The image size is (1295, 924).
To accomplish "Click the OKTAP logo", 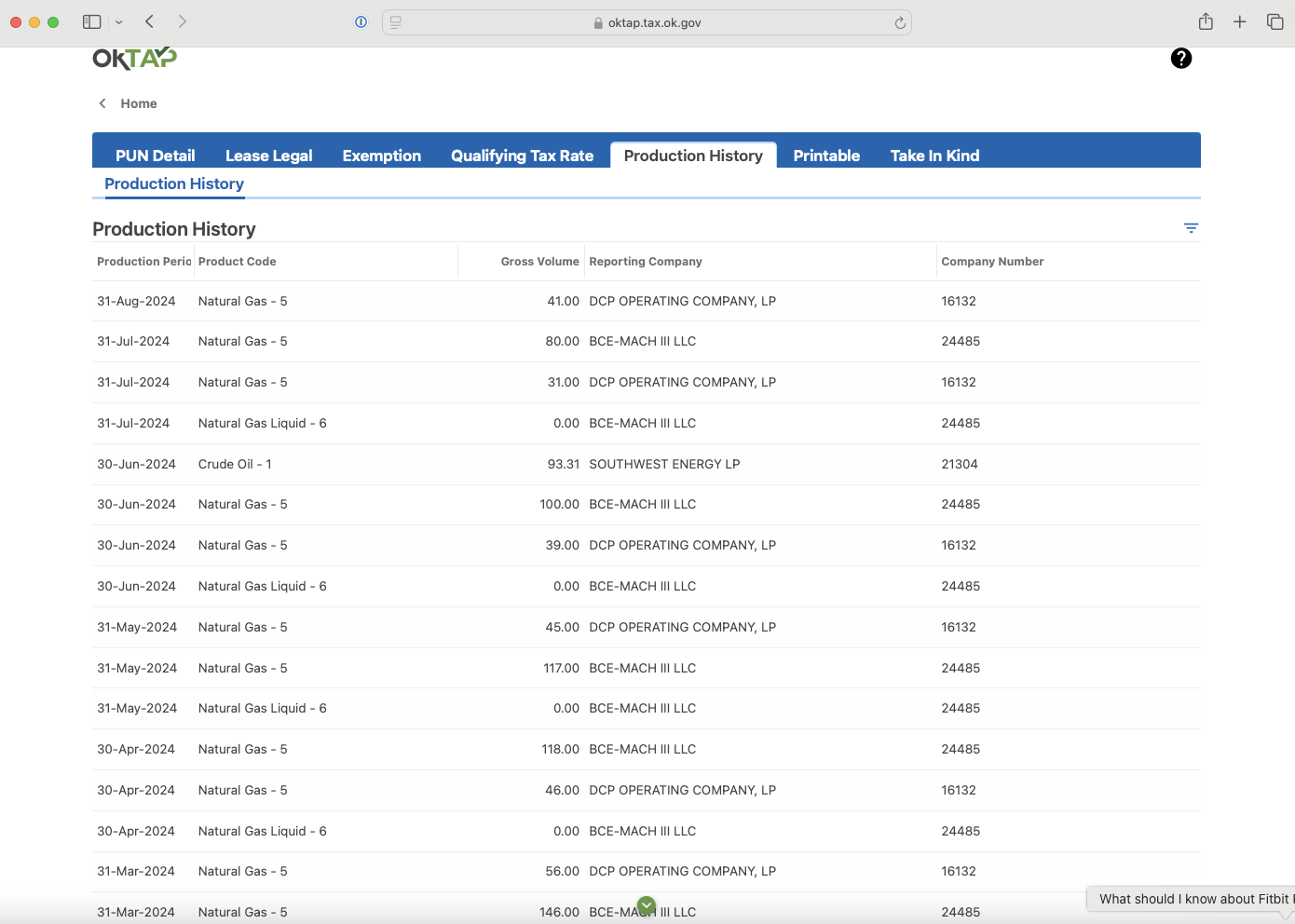I will click(134, 58).
